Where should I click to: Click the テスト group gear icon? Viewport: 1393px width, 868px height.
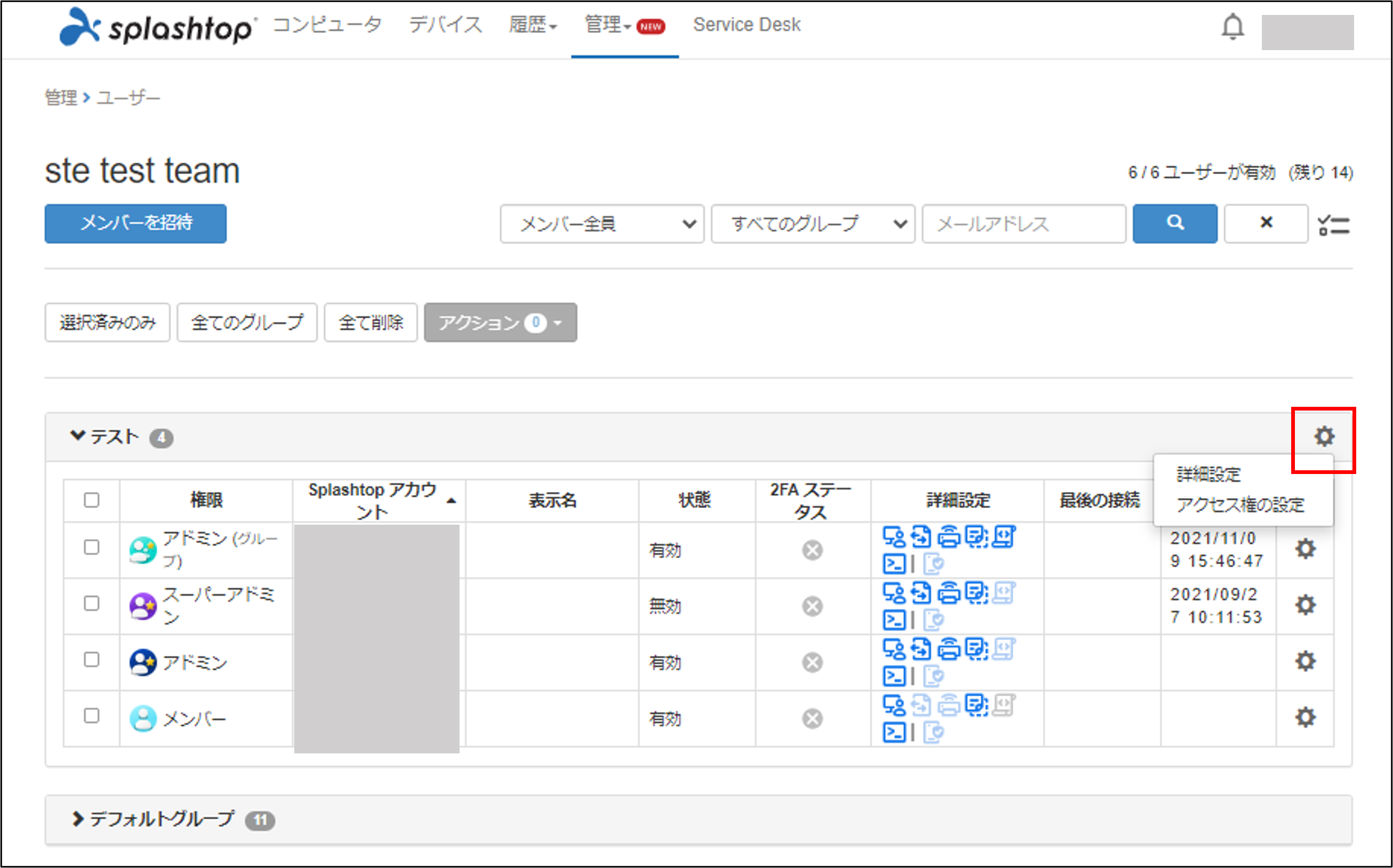pyautogui.click(x=1324, y=436)
